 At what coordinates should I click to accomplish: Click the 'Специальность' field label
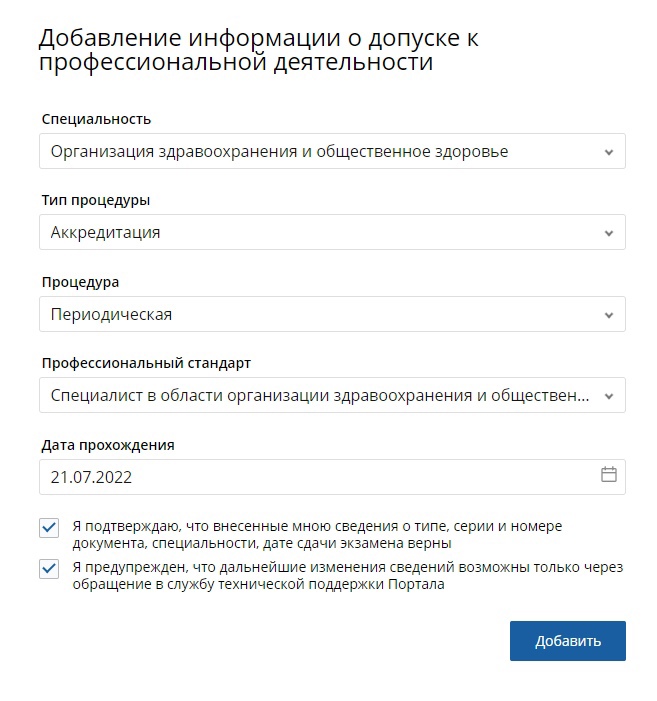tap(96, 119)
